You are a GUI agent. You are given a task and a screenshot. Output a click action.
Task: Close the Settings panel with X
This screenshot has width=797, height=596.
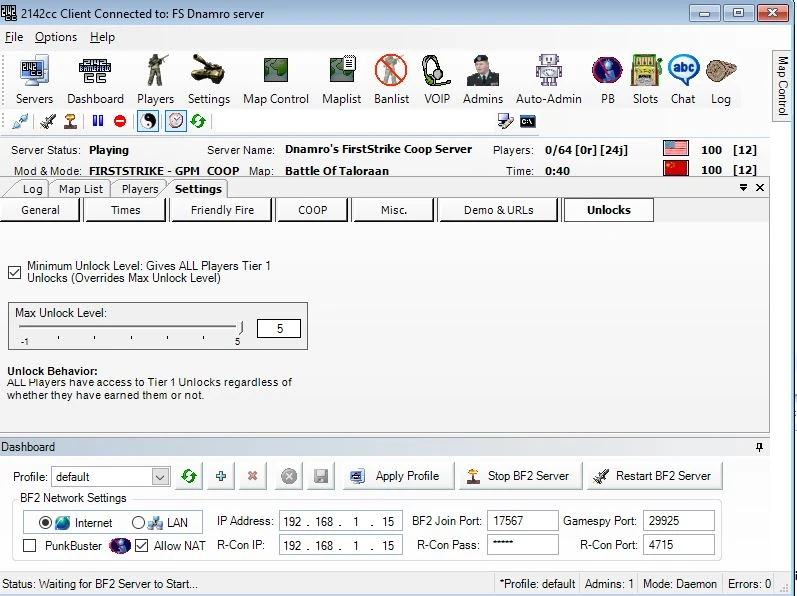point(760,188)
